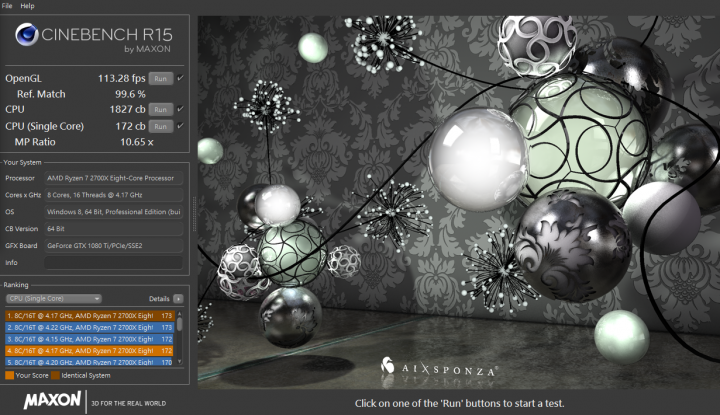720x415 pixels.
Task: Select ranking entry 2 at 4.22 GHz
Action: 90,327
